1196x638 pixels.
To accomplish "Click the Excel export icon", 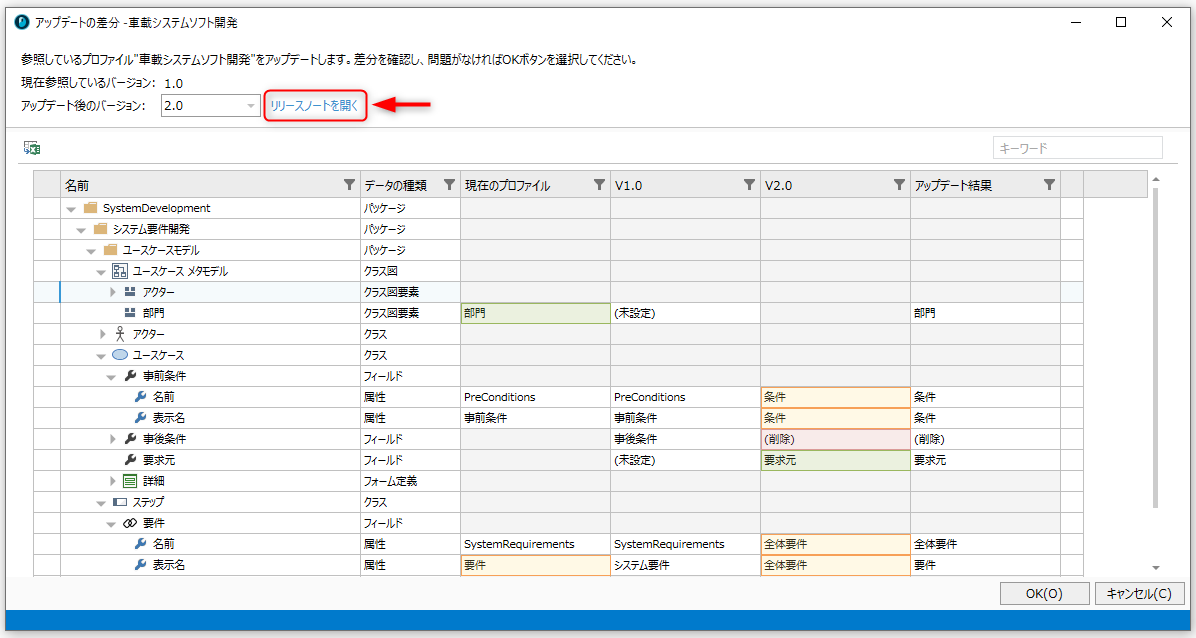I will click(31, 148).
